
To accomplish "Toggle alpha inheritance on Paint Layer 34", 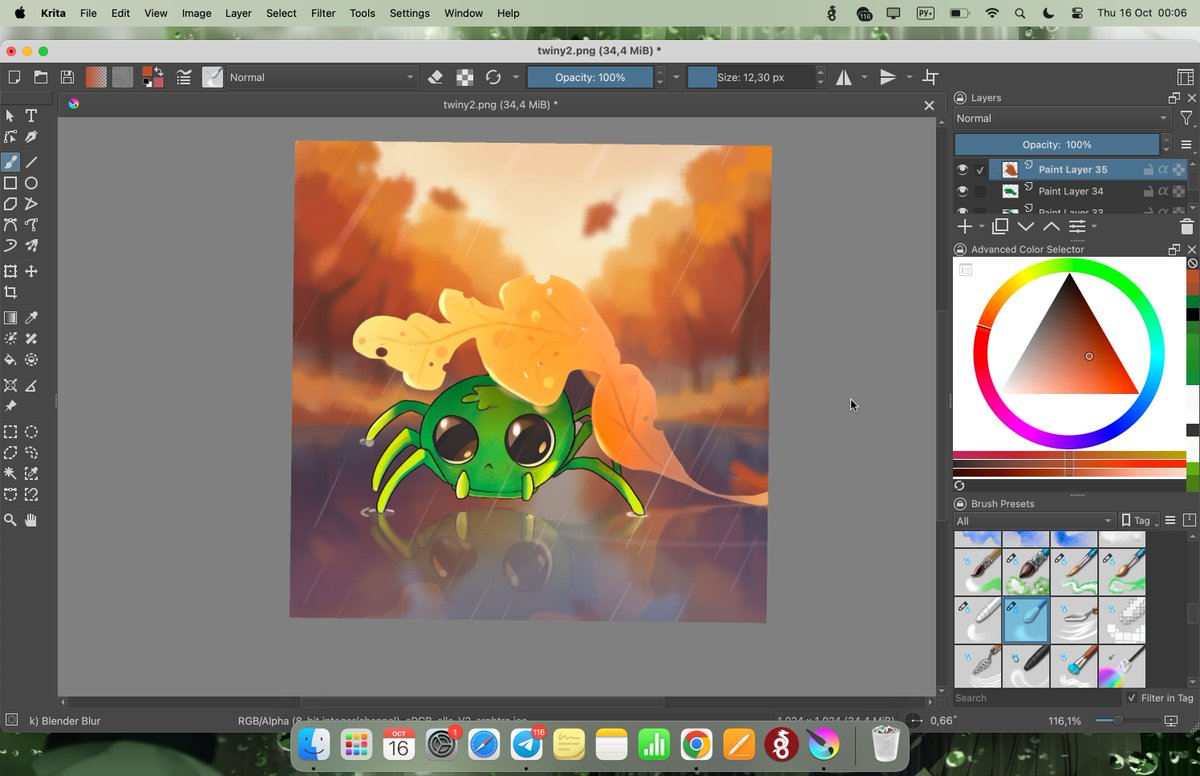I will pos(1164,191).
